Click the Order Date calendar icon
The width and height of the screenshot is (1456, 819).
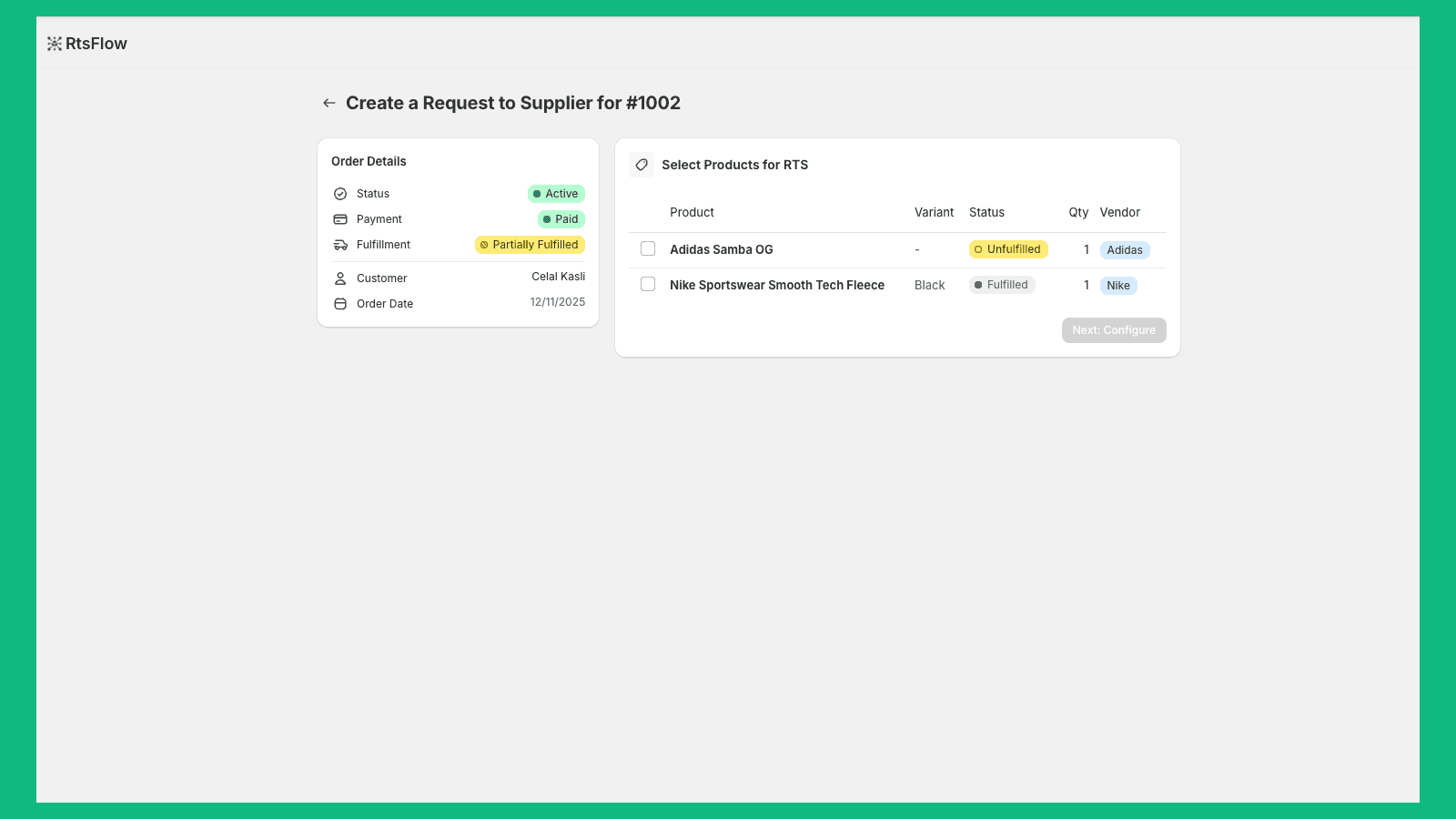(x=340, y=304)
